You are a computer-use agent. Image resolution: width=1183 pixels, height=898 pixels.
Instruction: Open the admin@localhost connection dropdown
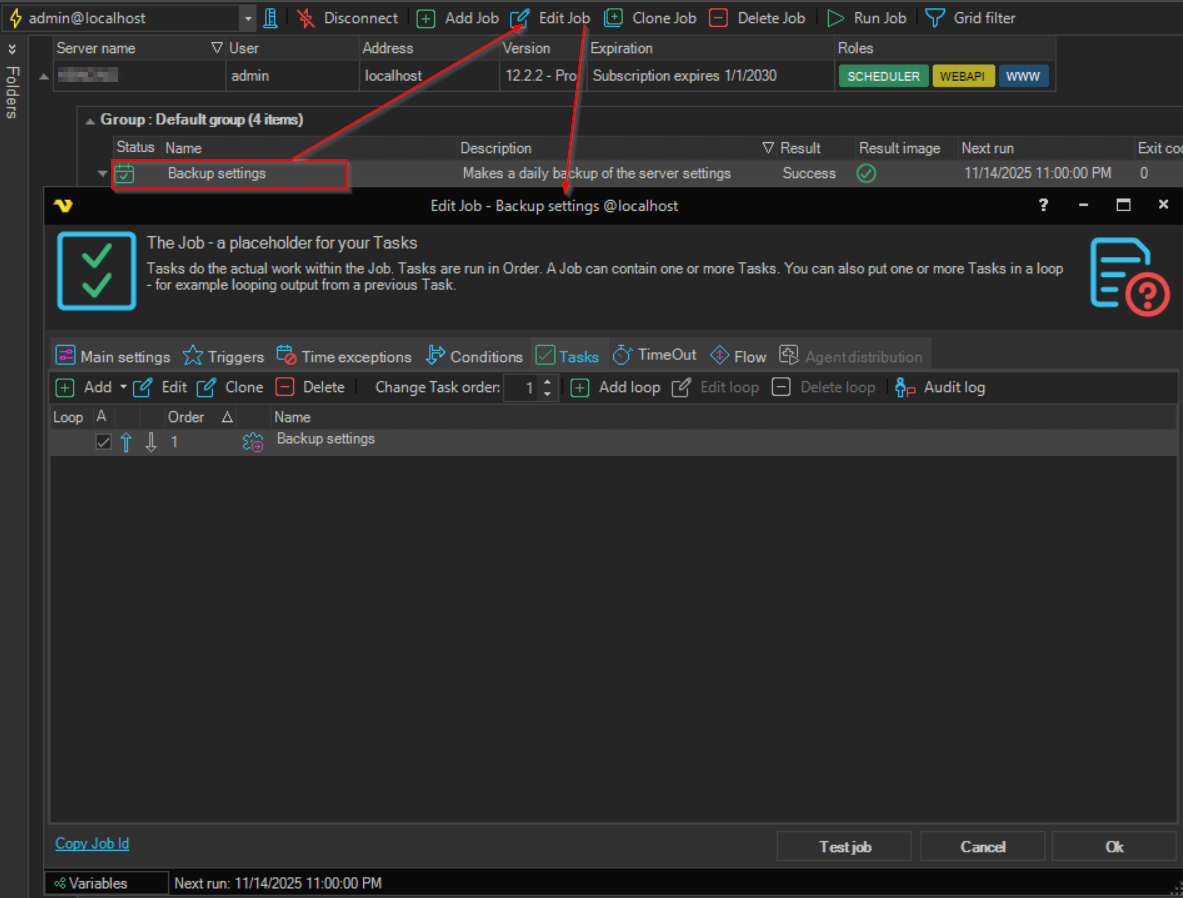pyautogui.click(x=248, y=18)
